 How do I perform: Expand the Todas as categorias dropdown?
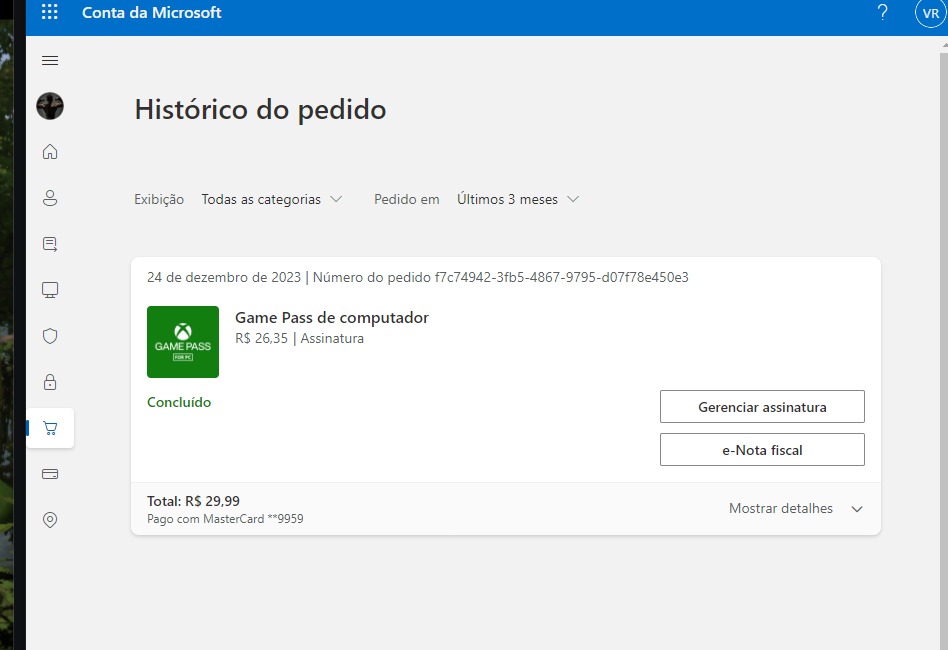point(271,199)
